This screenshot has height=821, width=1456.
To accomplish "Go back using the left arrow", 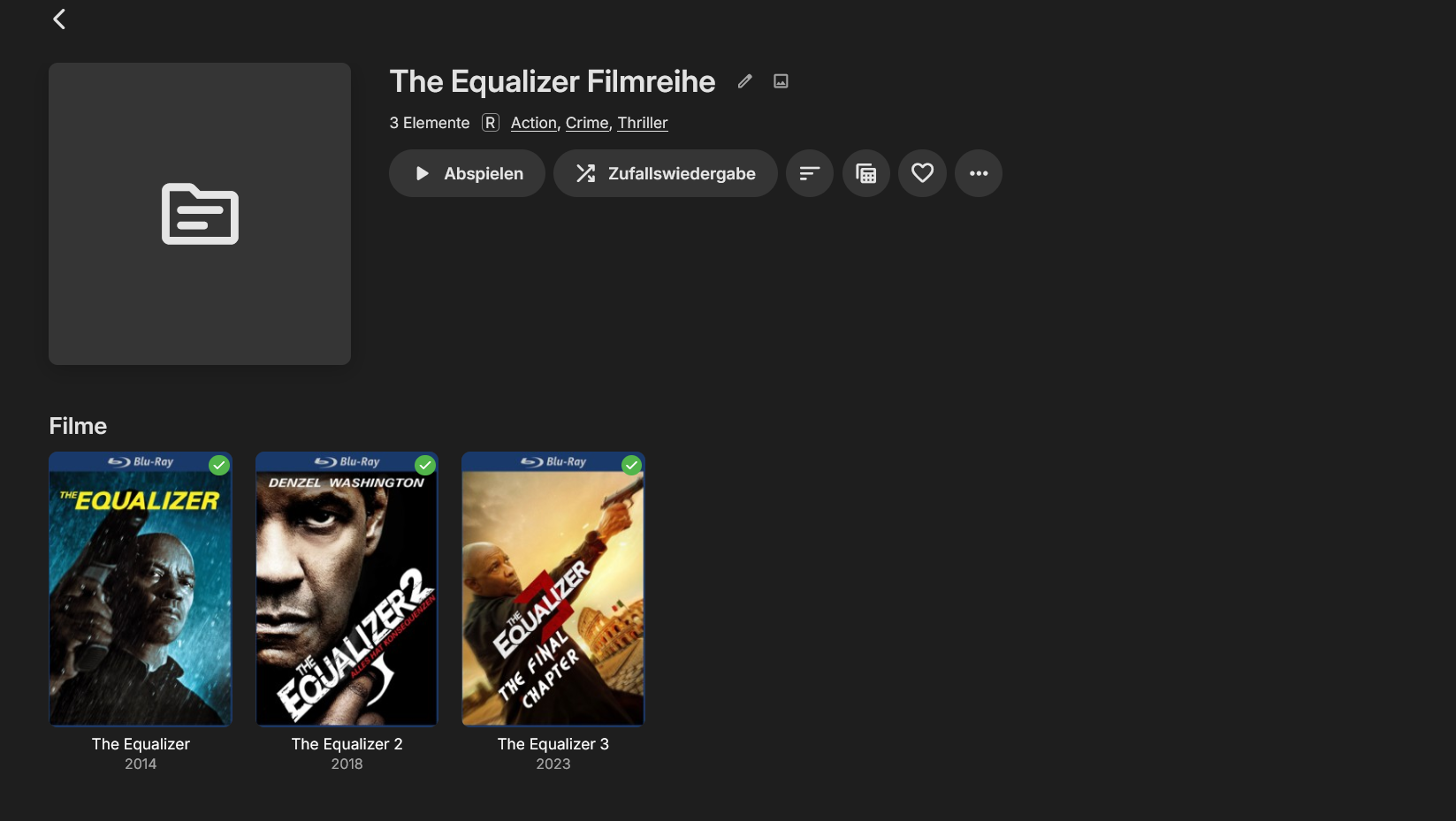I will click(x=59, y=19).
